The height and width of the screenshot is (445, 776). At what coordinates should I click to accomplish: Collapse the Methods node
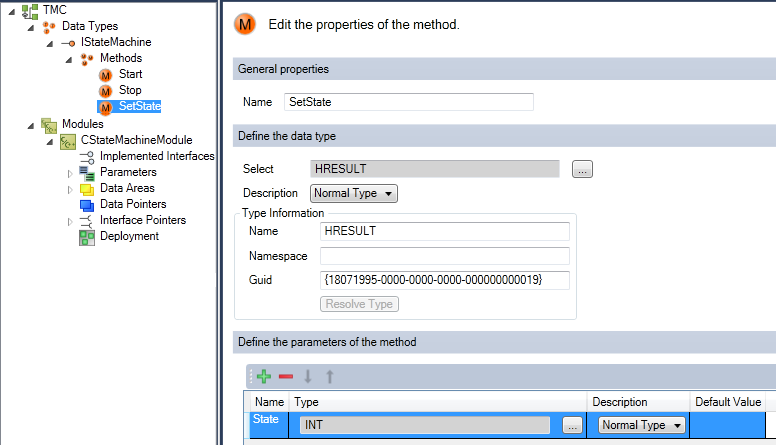click(69, 60)
